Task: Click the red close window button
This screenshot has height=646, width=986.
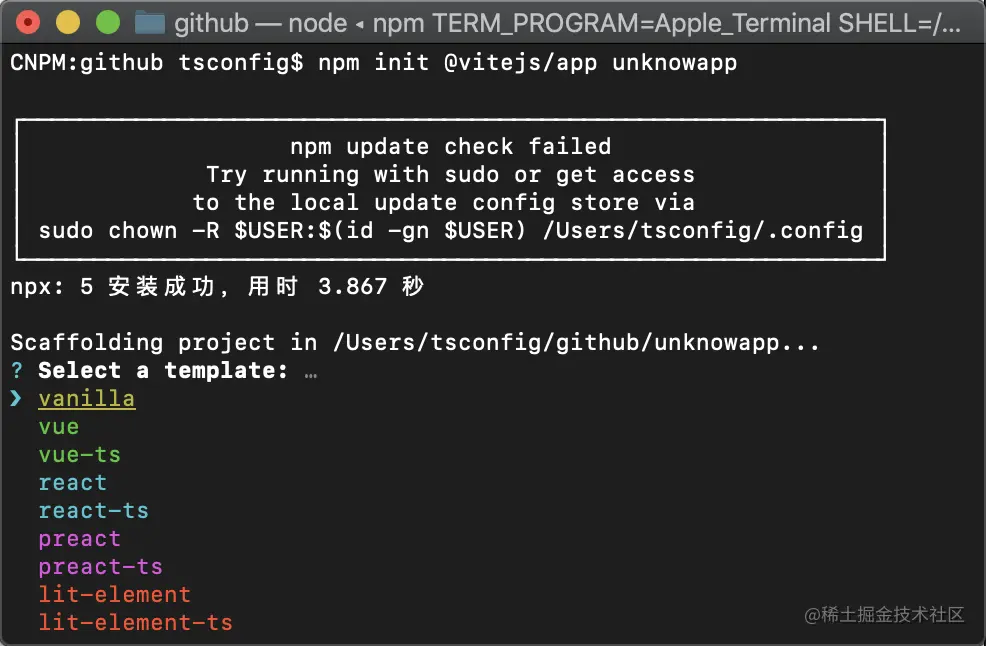Action: point(29,22)
